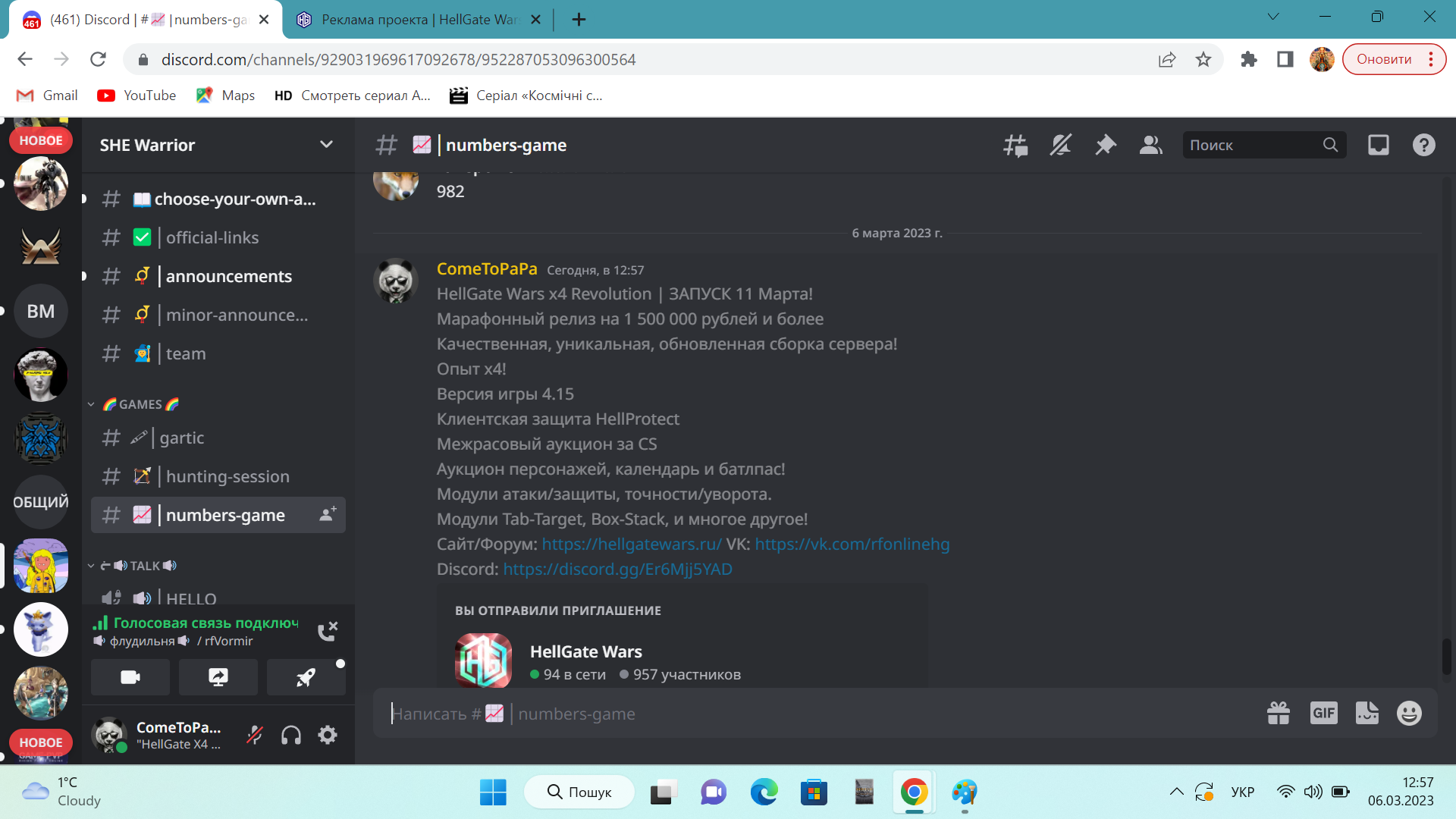Toggle headphones deafen in user panel
1456x819 pixels.
tap(291, 735)
